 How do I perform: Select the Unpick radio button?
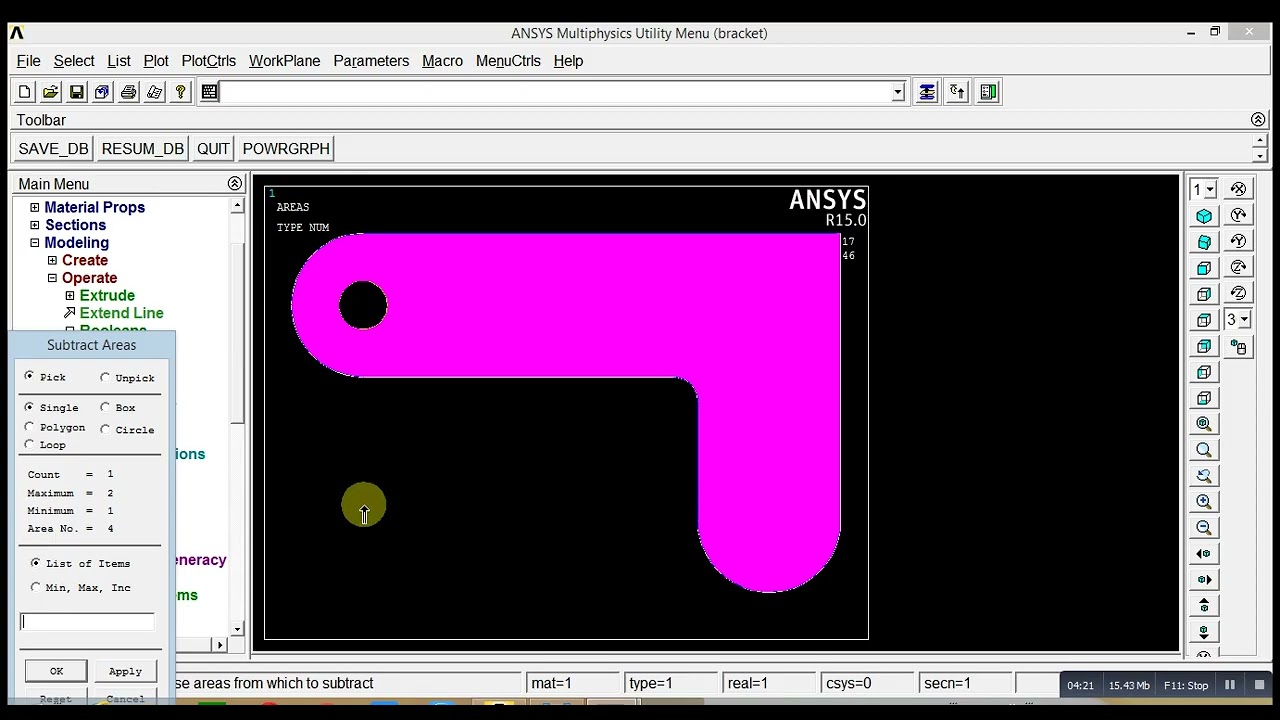(x=105, y=377)
